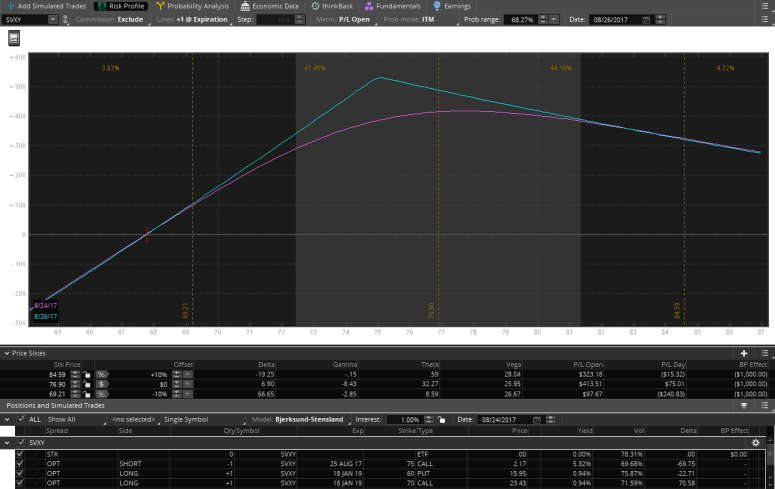Image resolution: width=775 pixels, height=489 pixels.
Task: Click the Add Simulated Trades tab icon
Action: 10,6
